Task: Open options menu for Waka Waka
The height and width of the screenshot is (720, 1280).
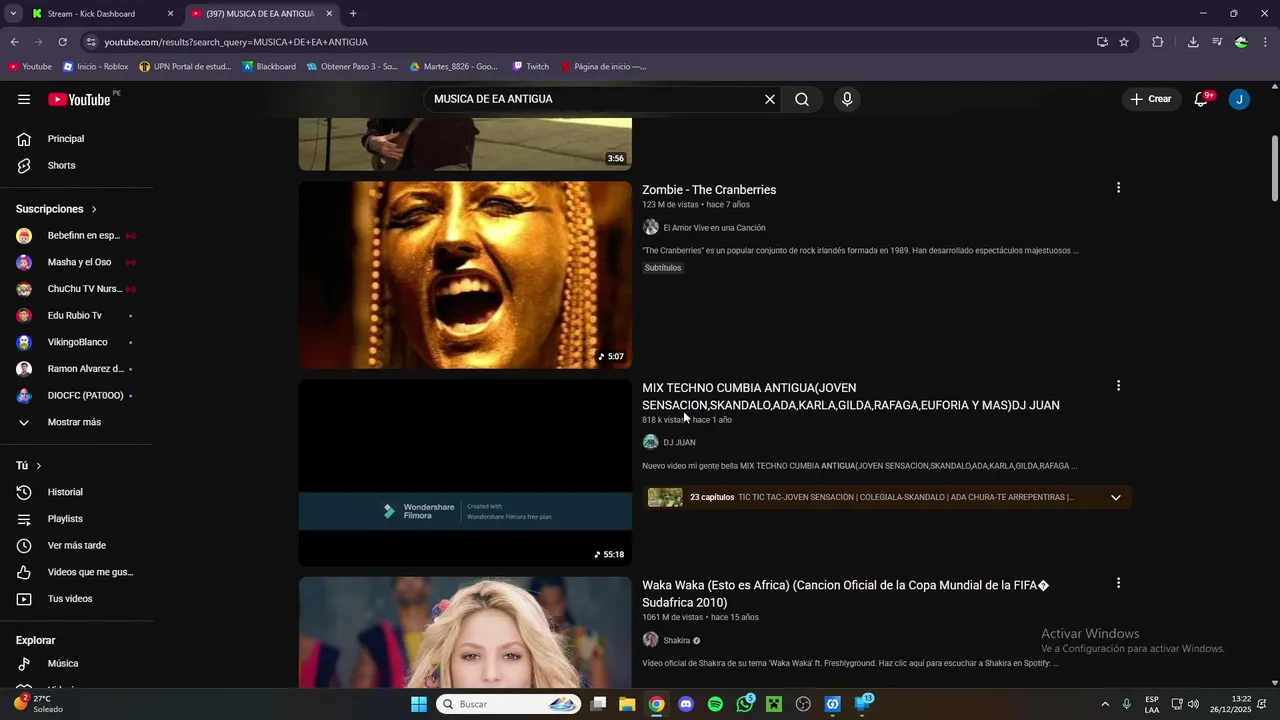Action: pos(1118,583)
